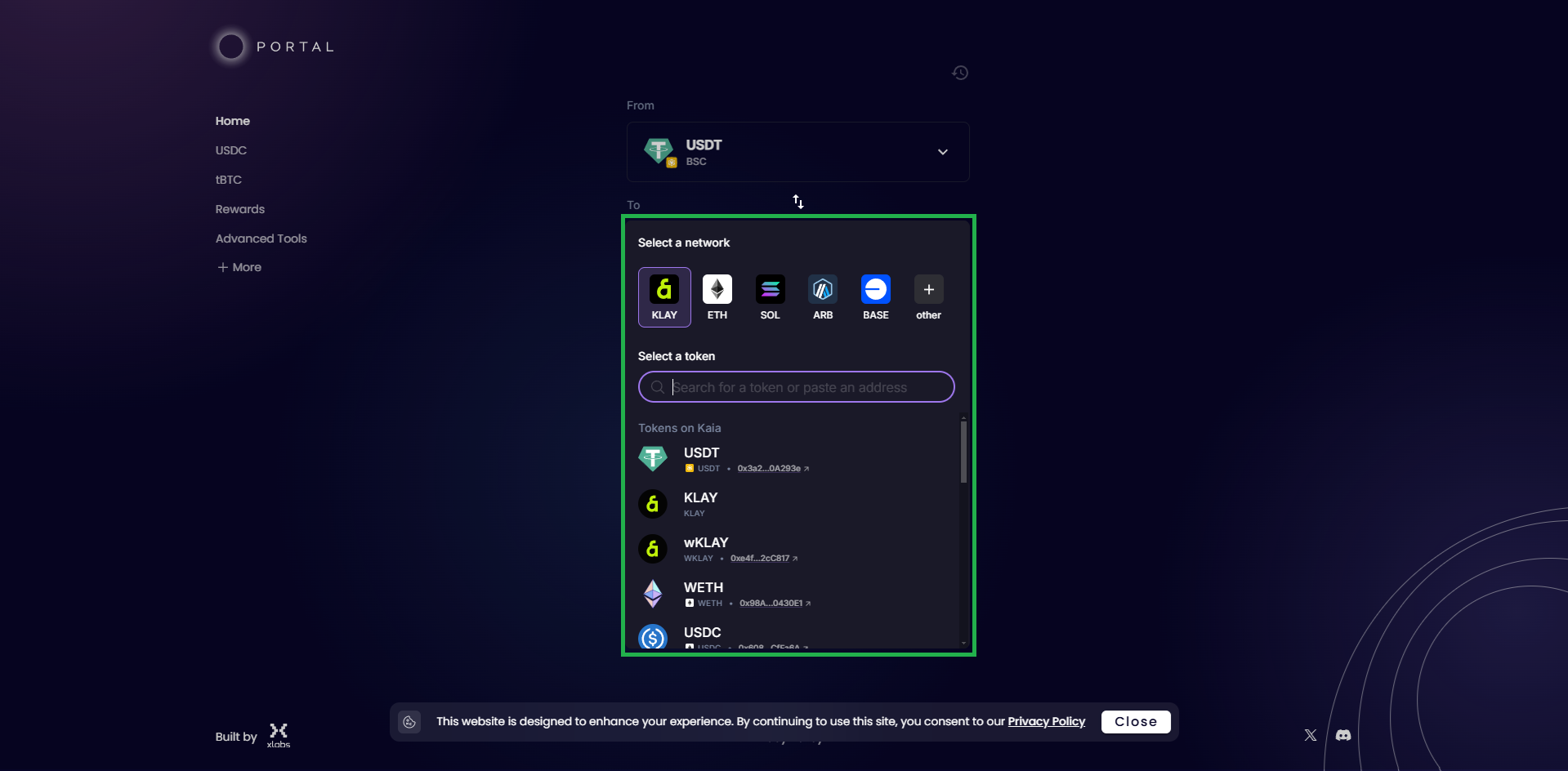
Task: Choose the ETH network icon
Action: click(x=717, y=296)
